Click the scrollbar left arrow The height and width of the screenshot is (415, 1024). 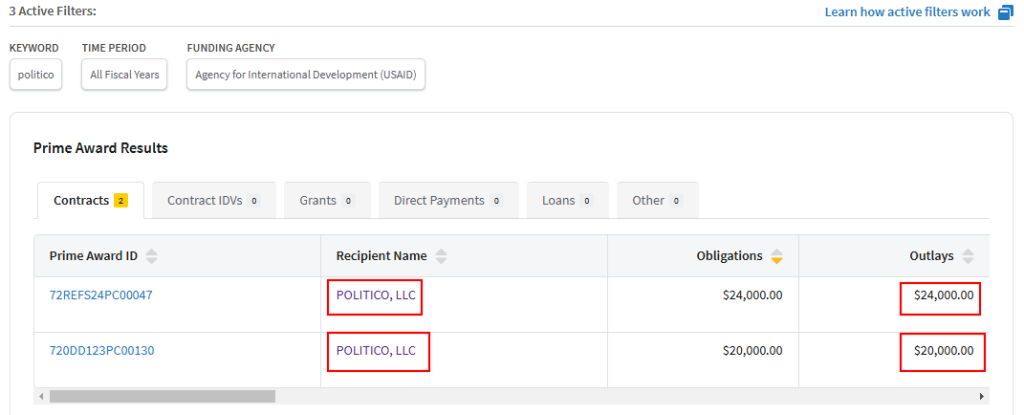pyautogui.click(x=41, y=396)
